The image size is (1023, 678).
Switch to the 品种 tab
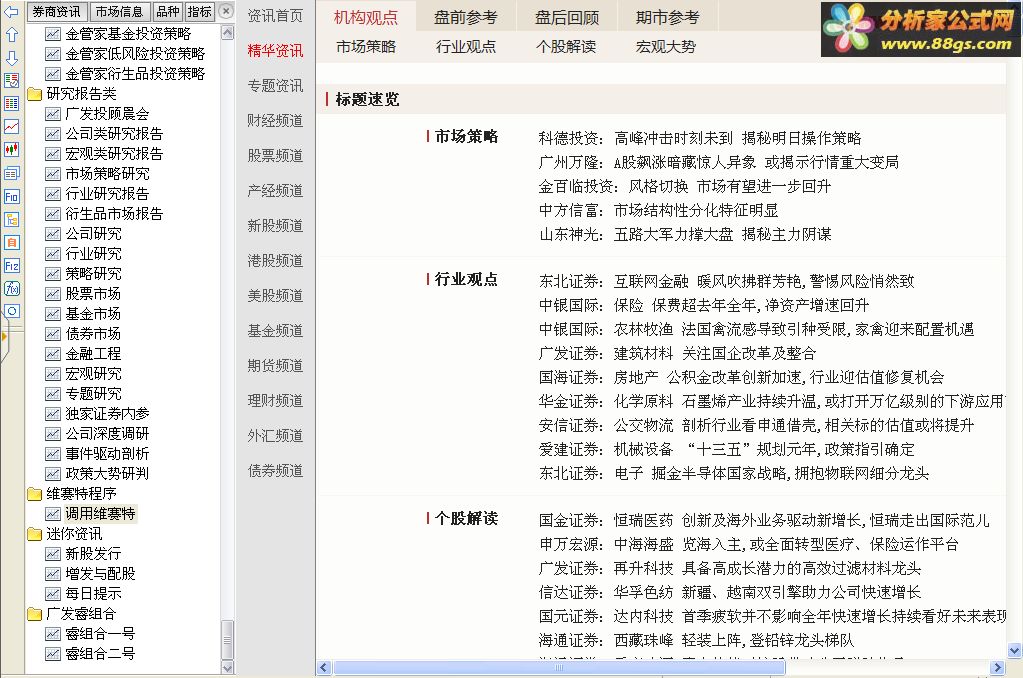click(x=168, y=12)
